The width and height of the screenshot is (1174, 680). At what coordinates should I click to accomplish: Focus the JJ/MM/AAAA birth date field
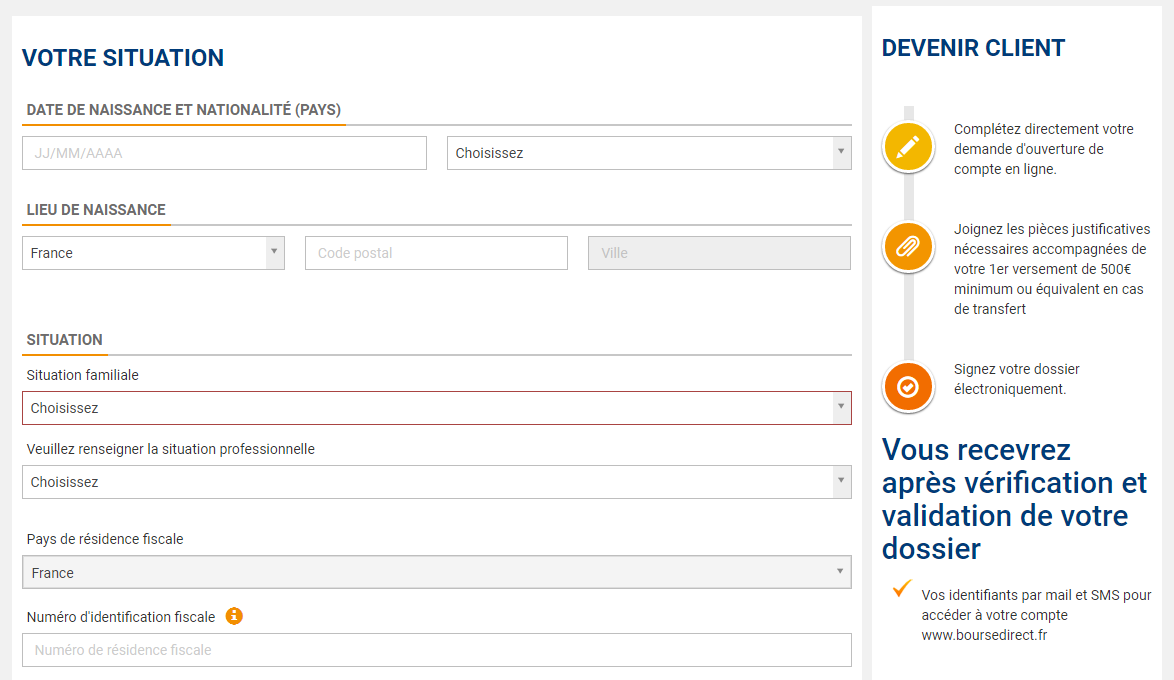pyautogui.click(x=224, y=153)
